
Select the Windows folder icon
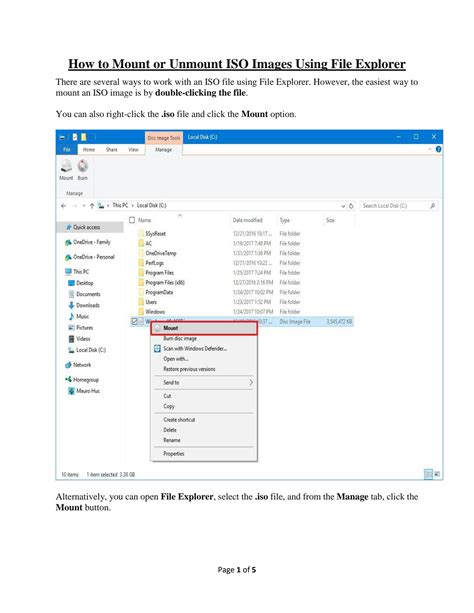pyautogui.click(x=141, y=312)
